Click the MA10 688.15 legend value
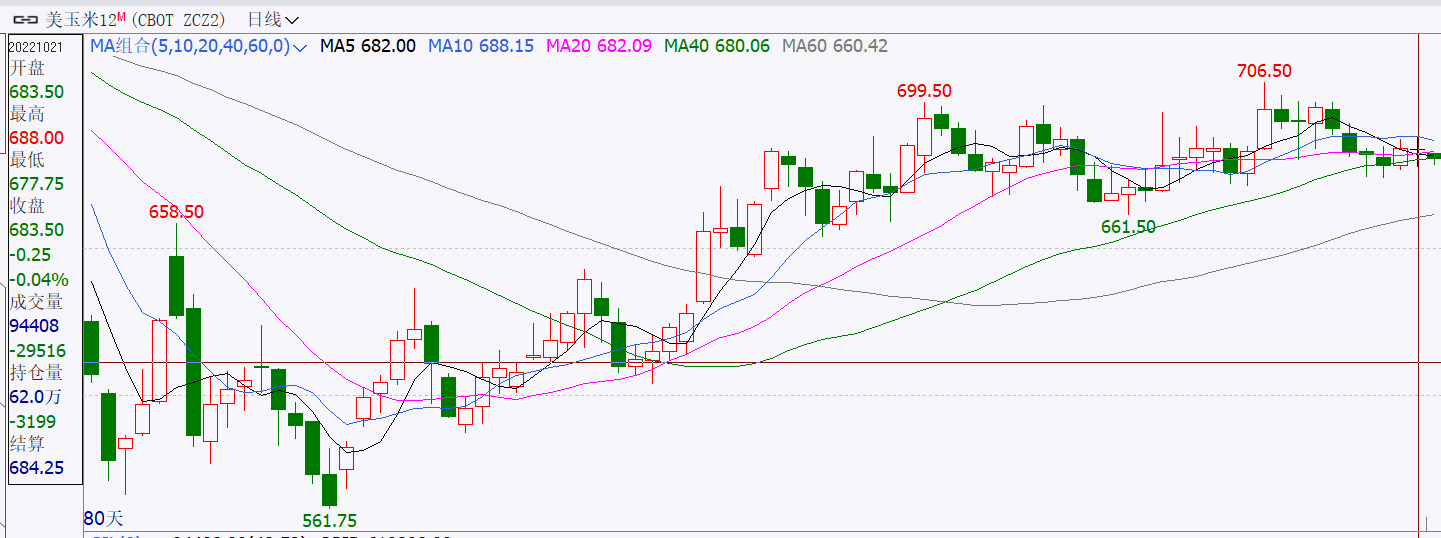The width and height of the screenshot is (1441, 538). [481, 45]
